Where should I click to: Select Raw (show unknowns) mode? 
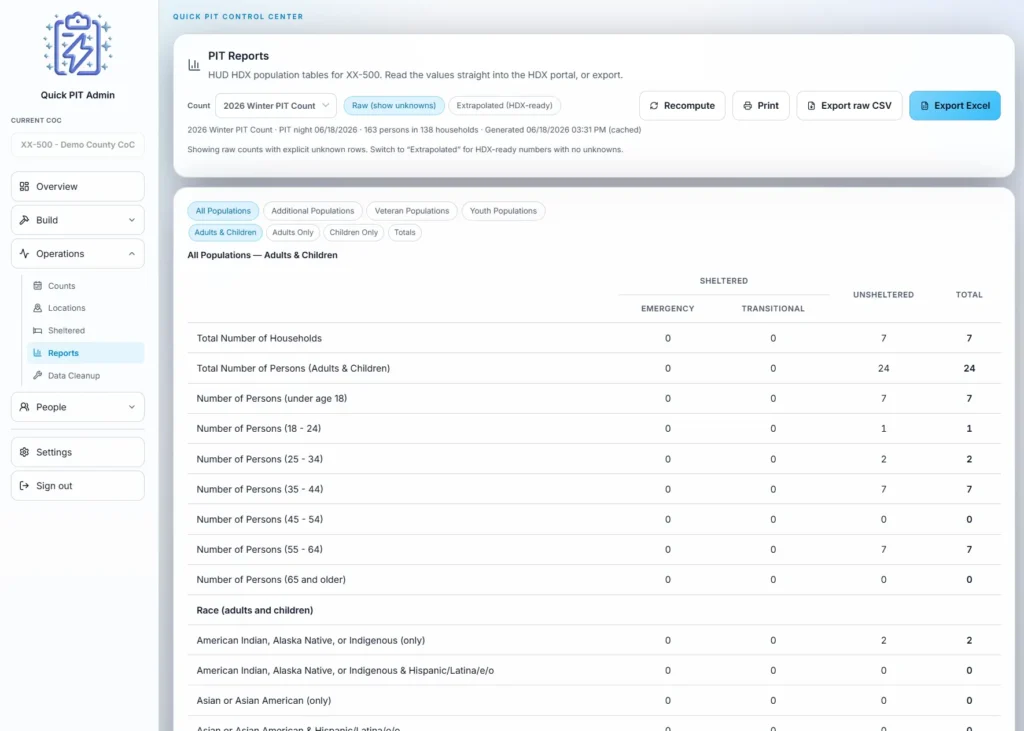tap(394, 106)
